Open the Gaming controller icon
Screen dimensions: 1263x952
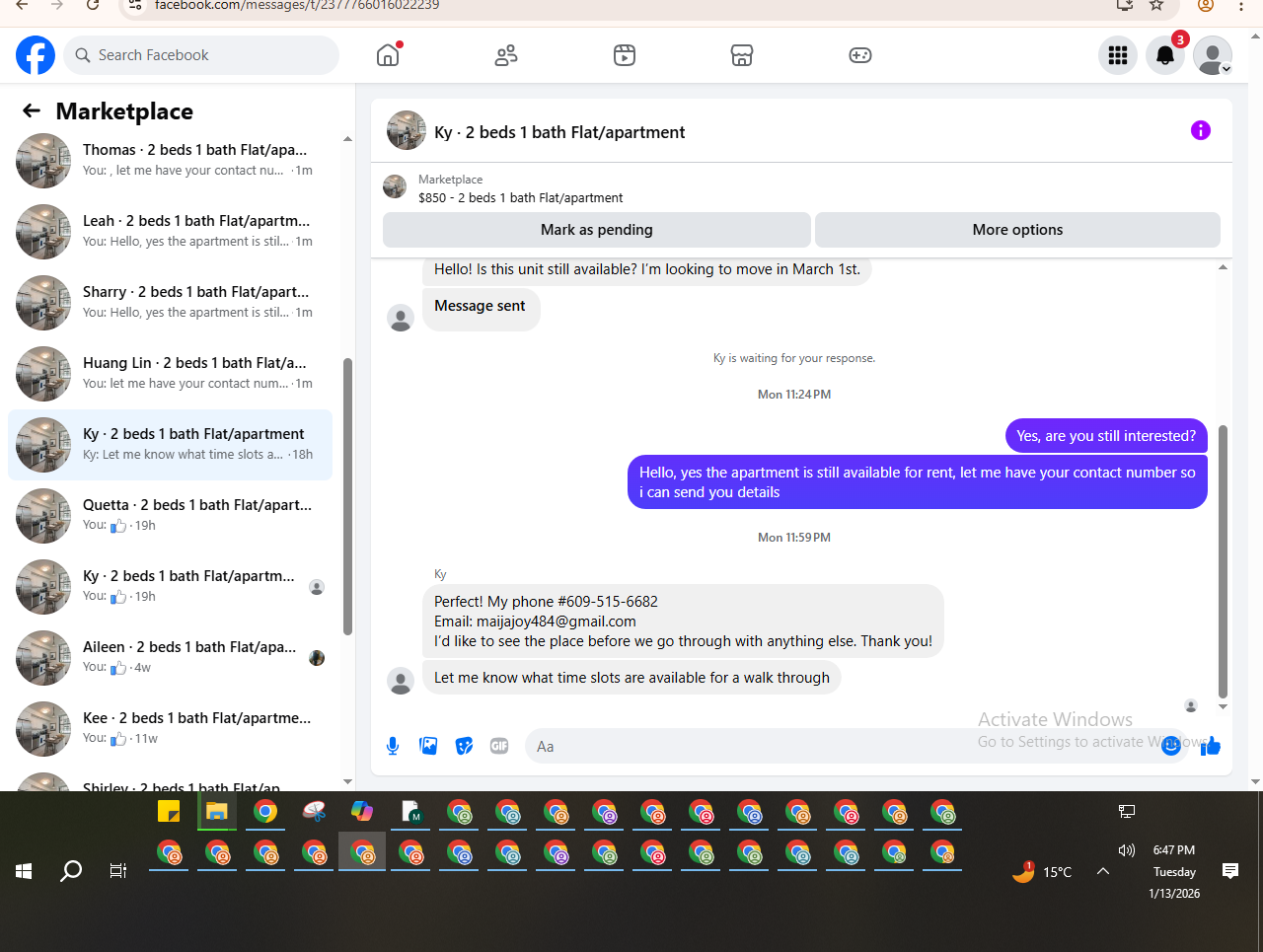(x=860, y=55)
